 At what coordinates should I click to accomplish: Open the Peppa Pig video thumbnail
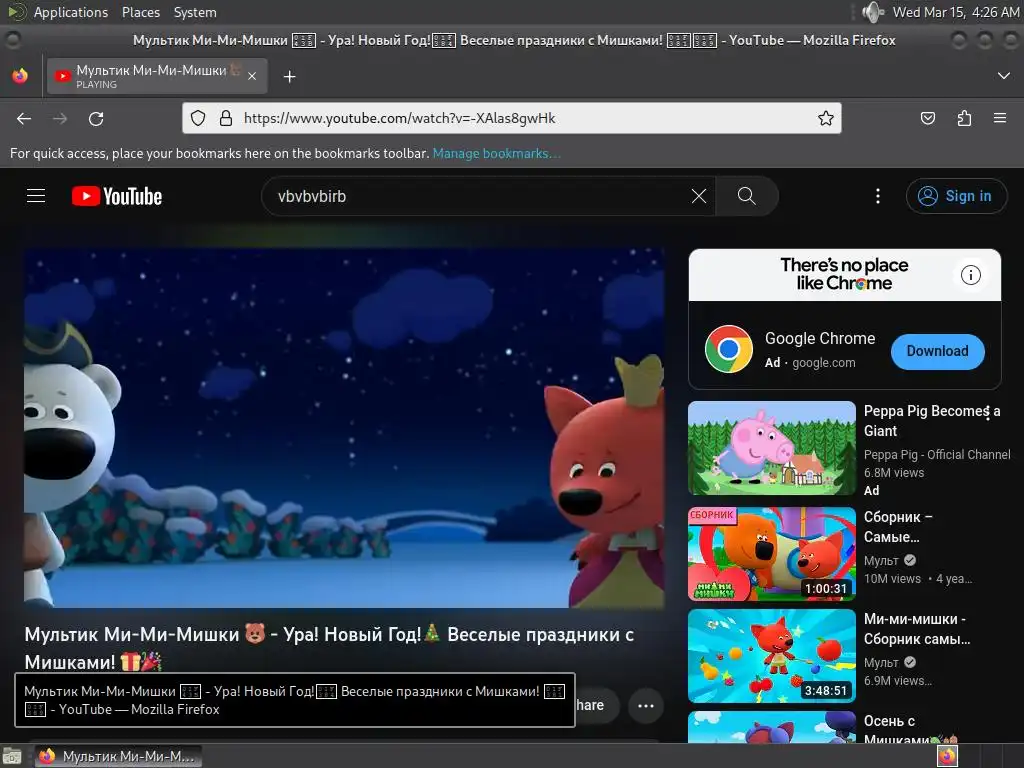pos(771,448)
